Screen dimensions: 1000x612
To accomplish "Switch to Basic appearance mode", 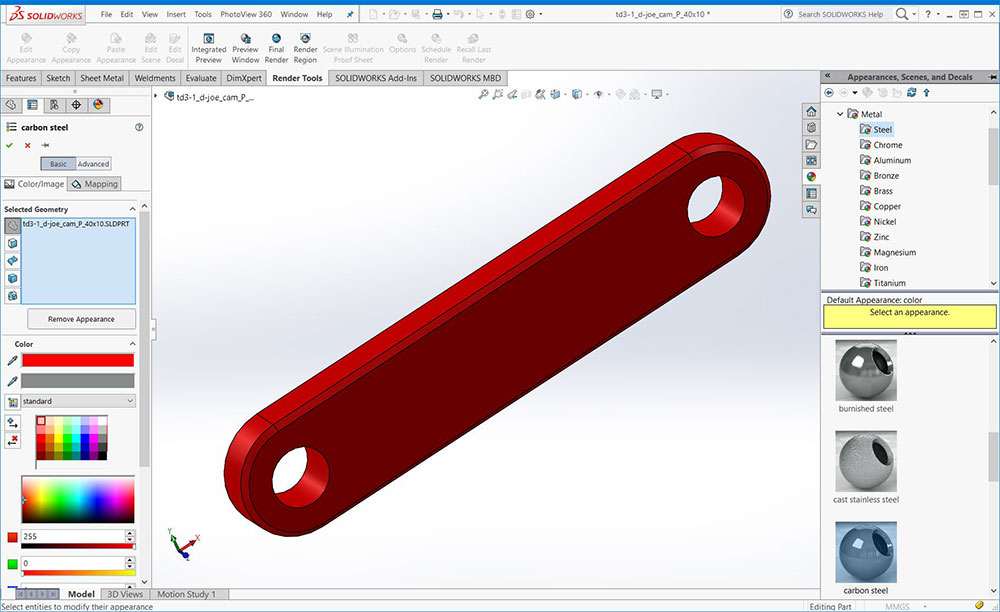I will coord(58,164).
